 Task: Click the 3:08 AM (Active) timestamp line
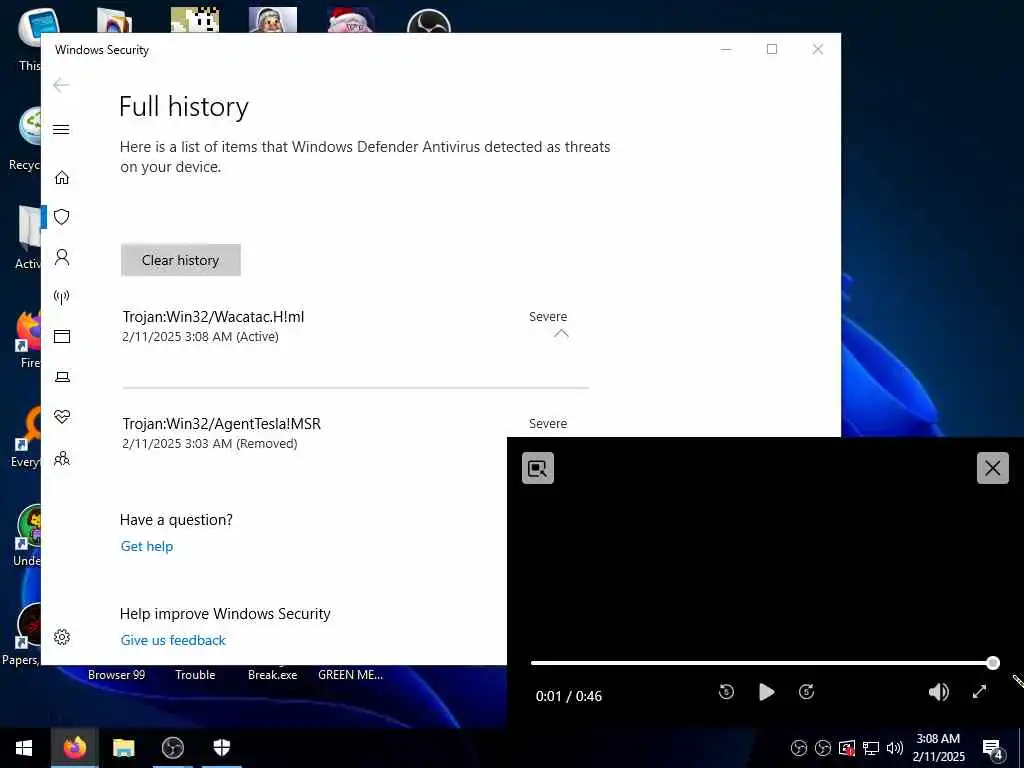tap(200, 336)
